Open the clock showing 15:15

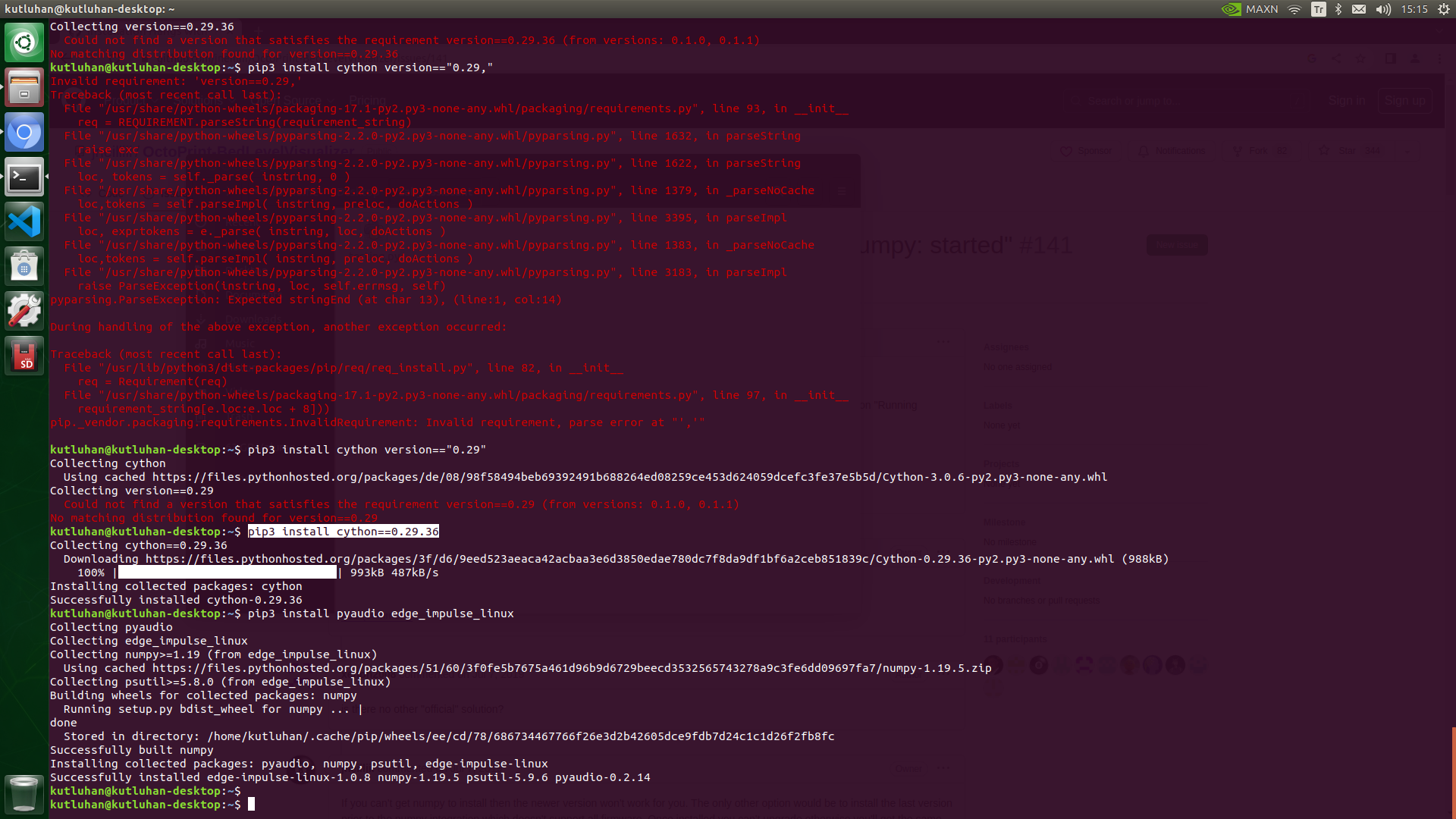point(1414,9)
